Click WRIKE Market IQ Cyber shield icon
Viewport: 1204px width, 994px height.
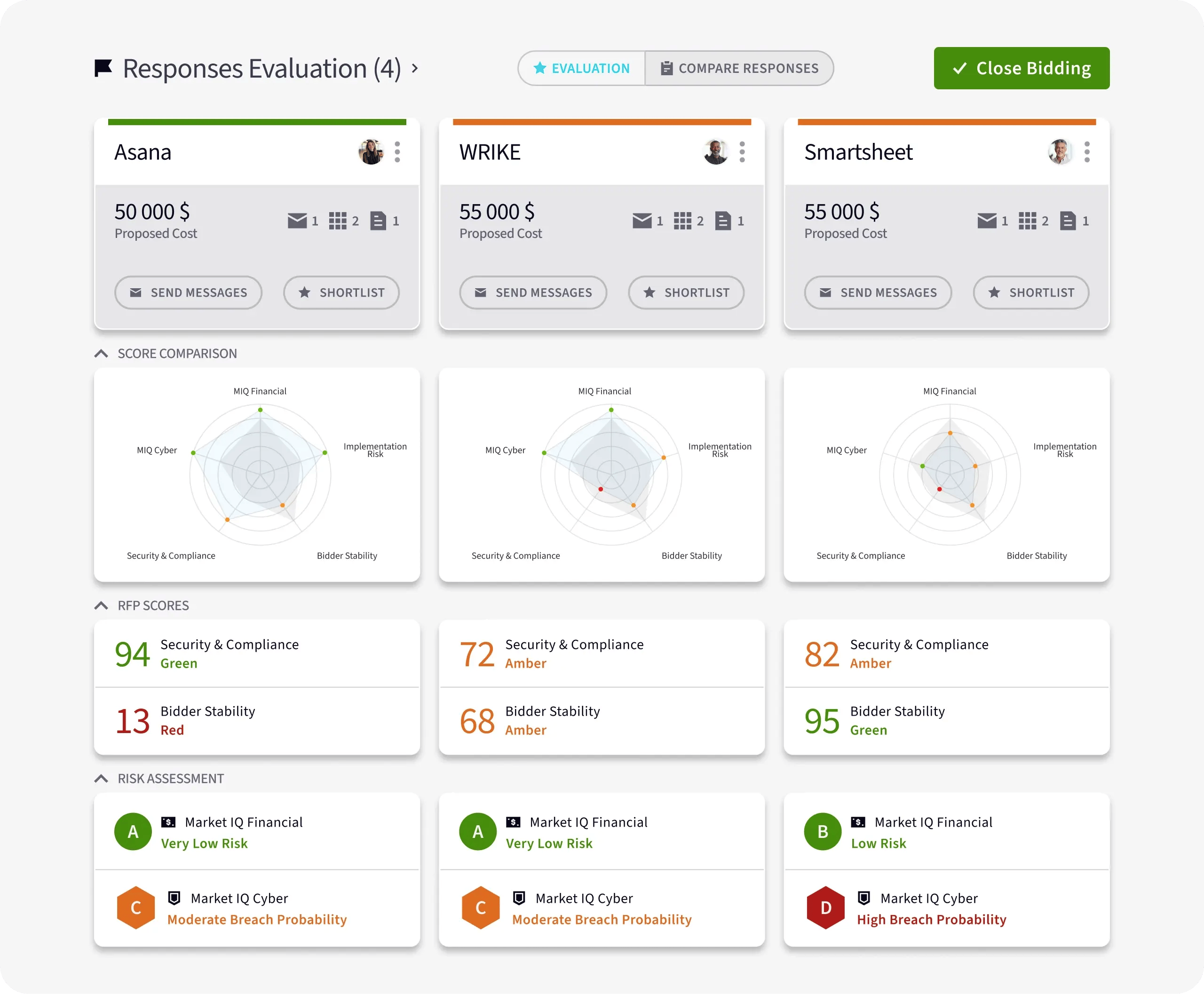[x=519, y=898]
